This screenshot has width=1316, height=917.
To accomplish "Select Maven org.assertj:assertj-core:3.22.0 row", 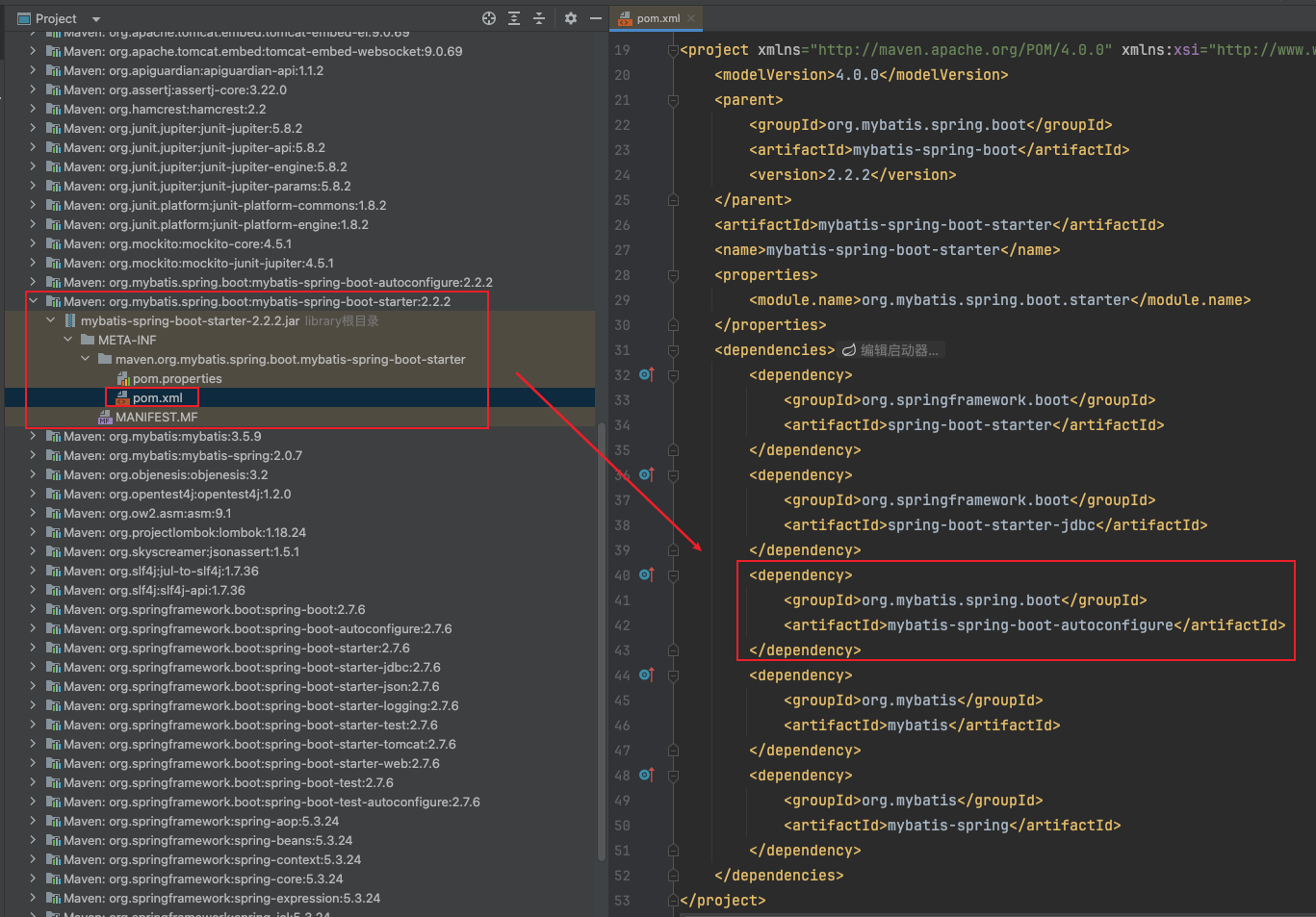I will click(x=299, y=89).
